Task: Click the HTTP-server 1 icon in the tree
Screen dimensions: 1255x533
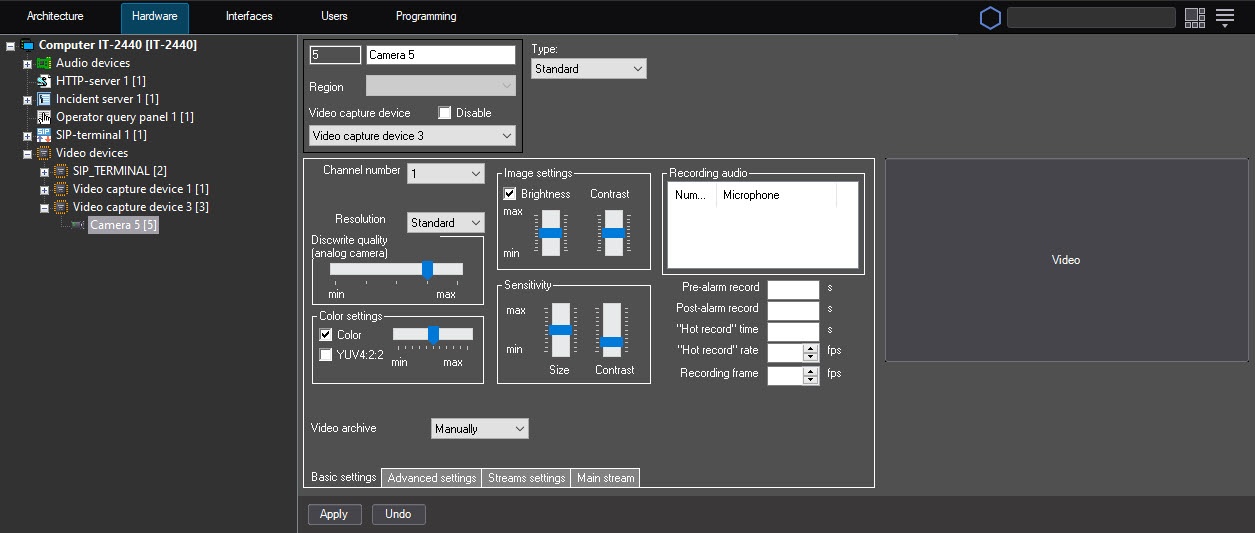Action: (44, 81)
